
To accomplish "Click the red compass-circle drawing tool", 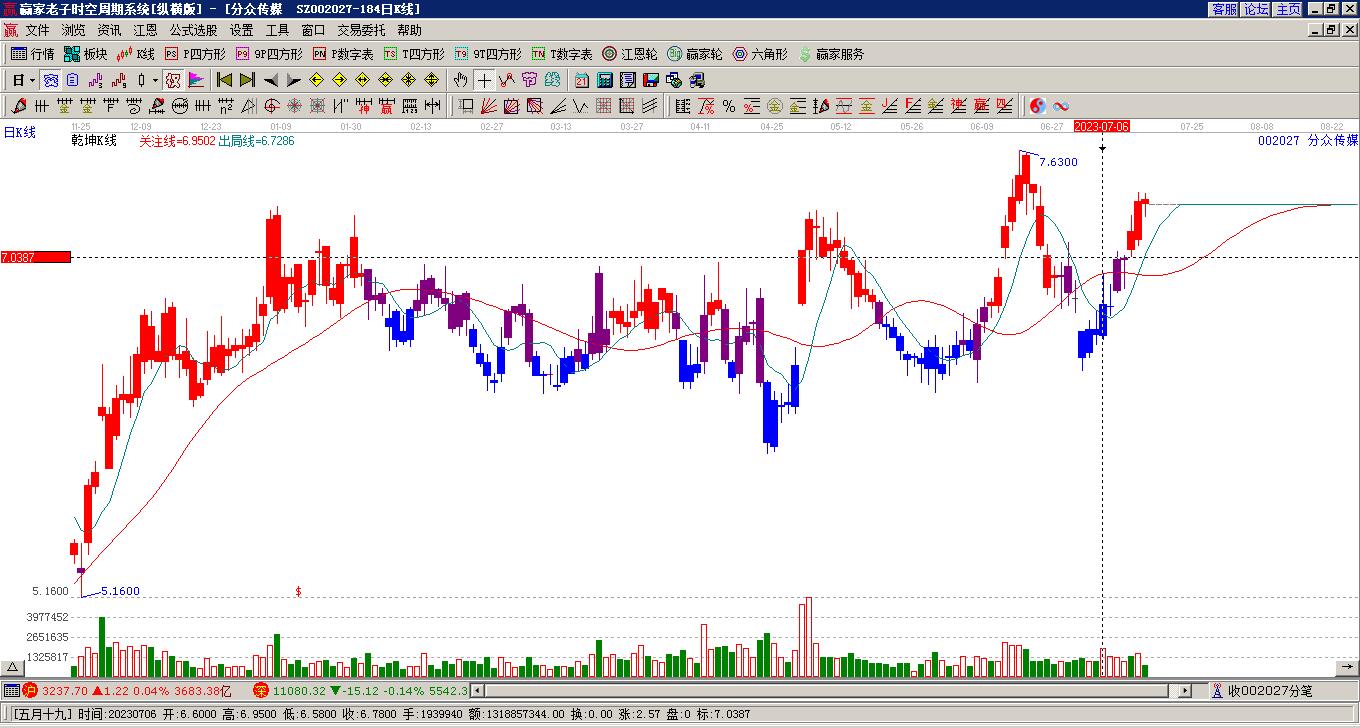I will [271, 106].
